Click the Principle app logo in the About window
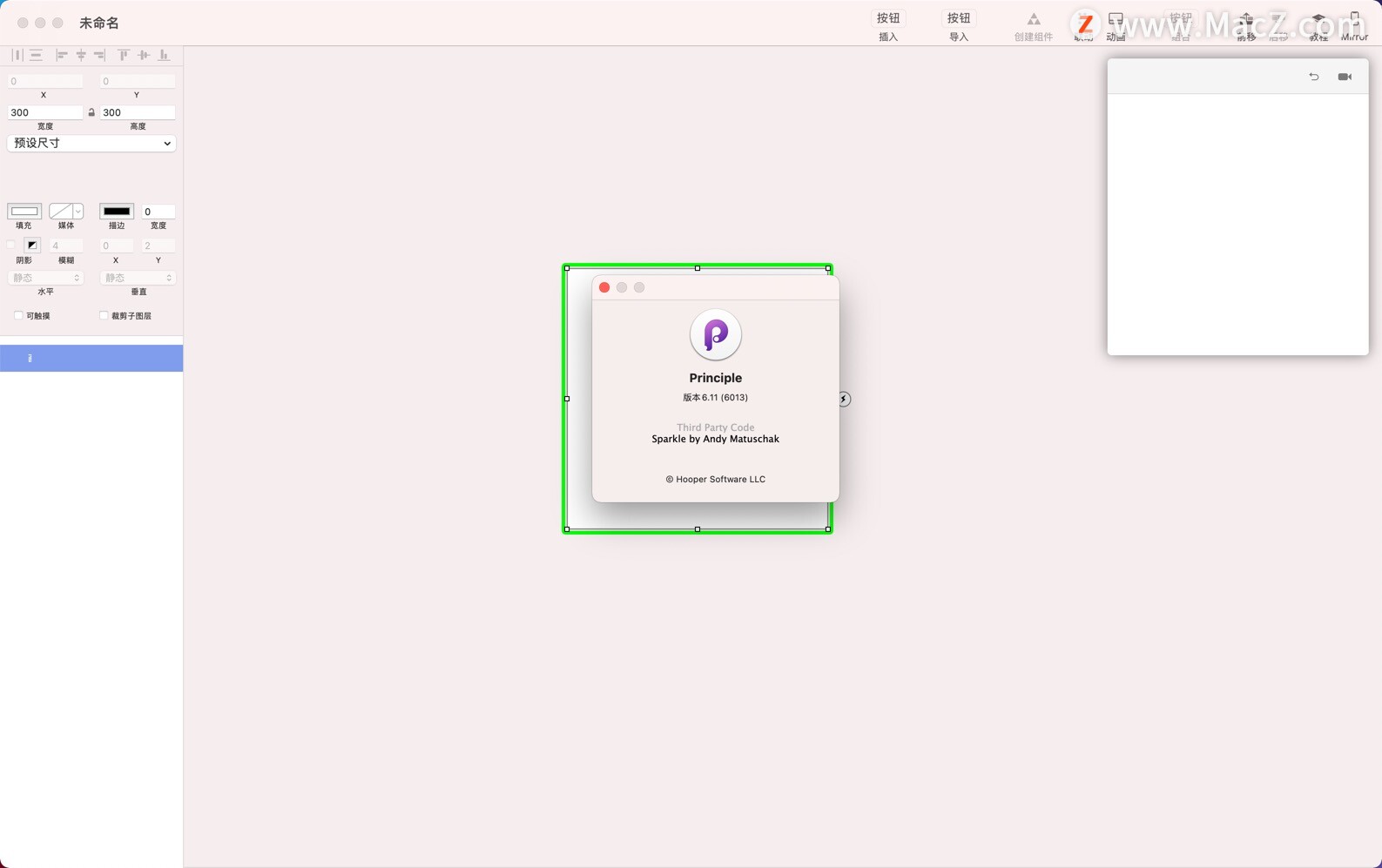 point(716,334)
